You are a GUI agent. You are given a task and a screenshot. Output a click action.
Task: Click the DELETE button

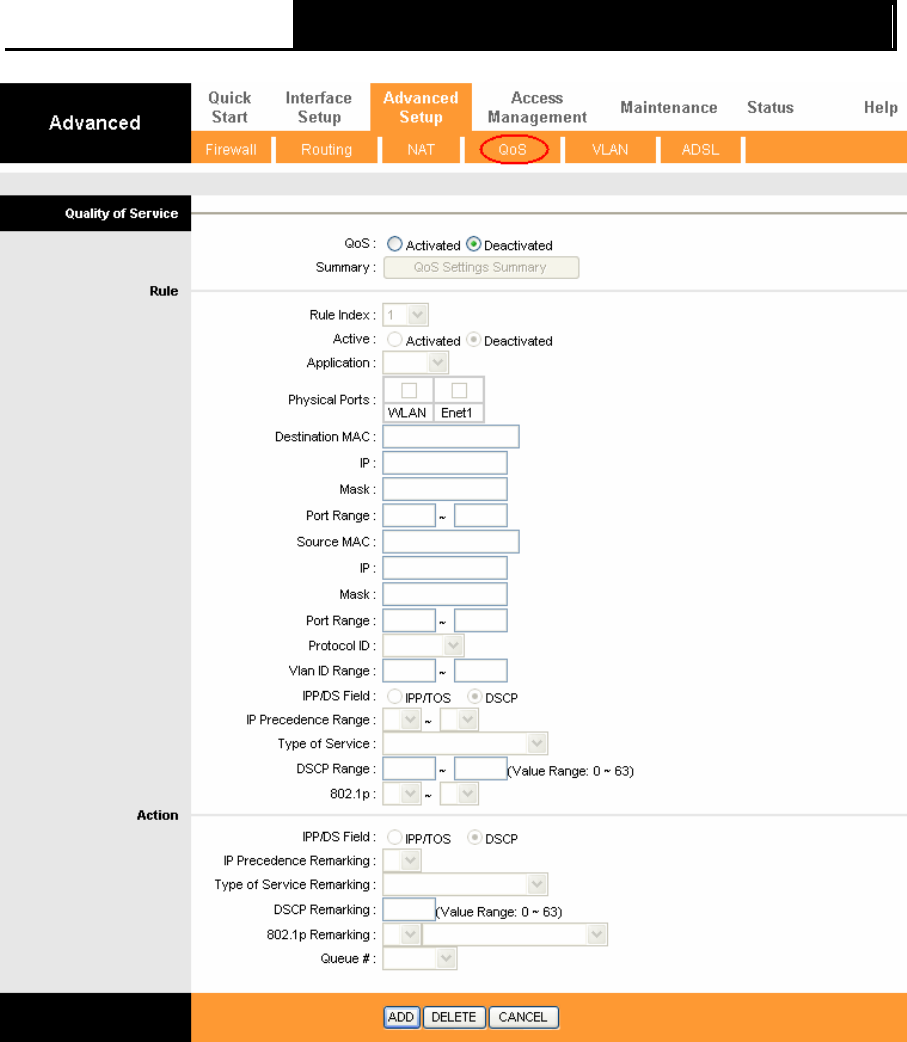454,1017
